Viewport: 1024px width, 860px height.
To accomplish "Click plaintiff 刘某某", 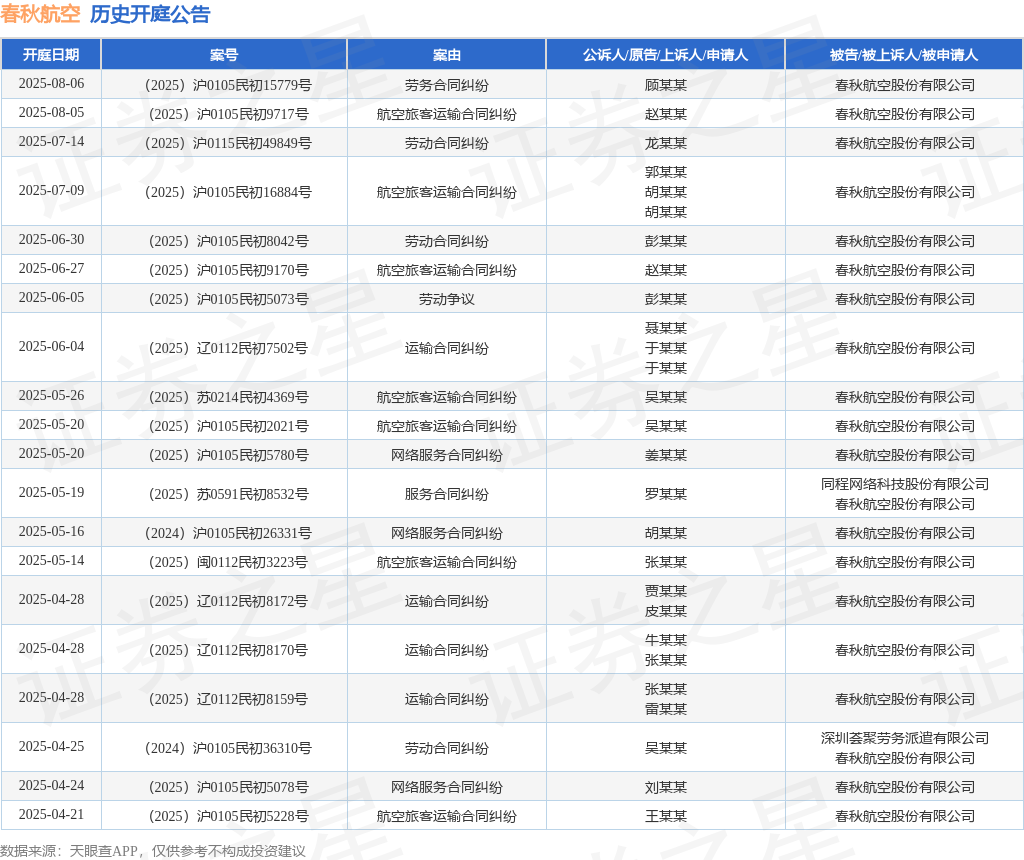I will click(665, 787).
